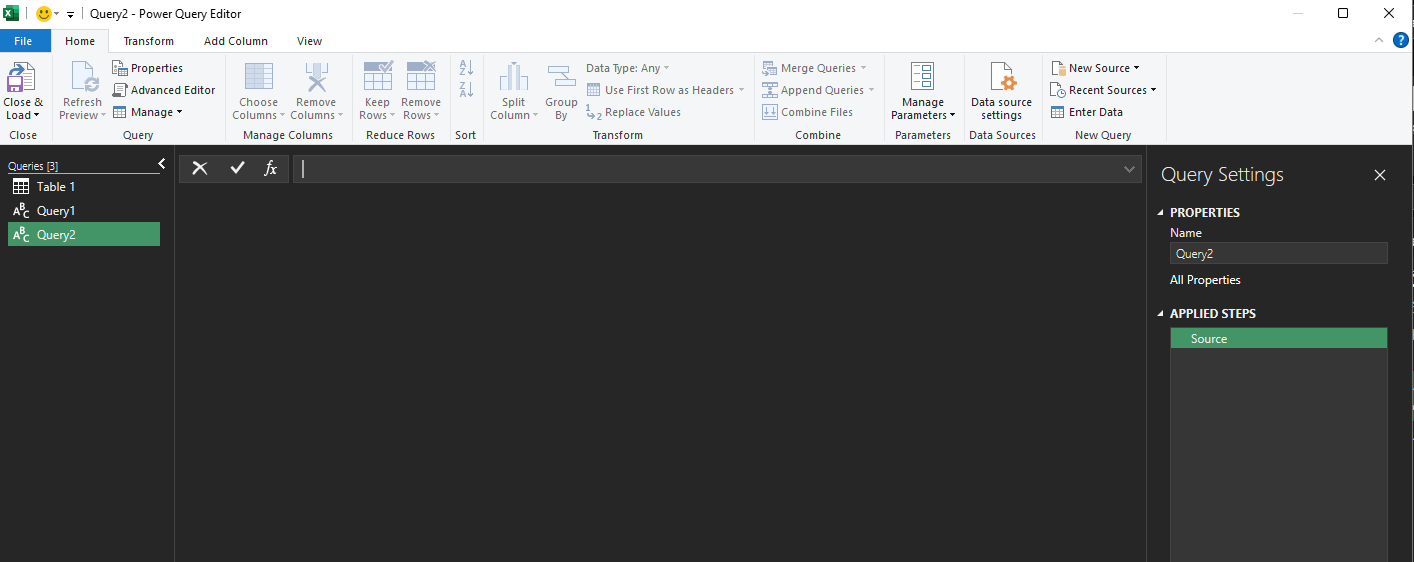The image size is (1414, 562).
Task: Launch the Advanced Editor
Action: [x=164, y=90]
